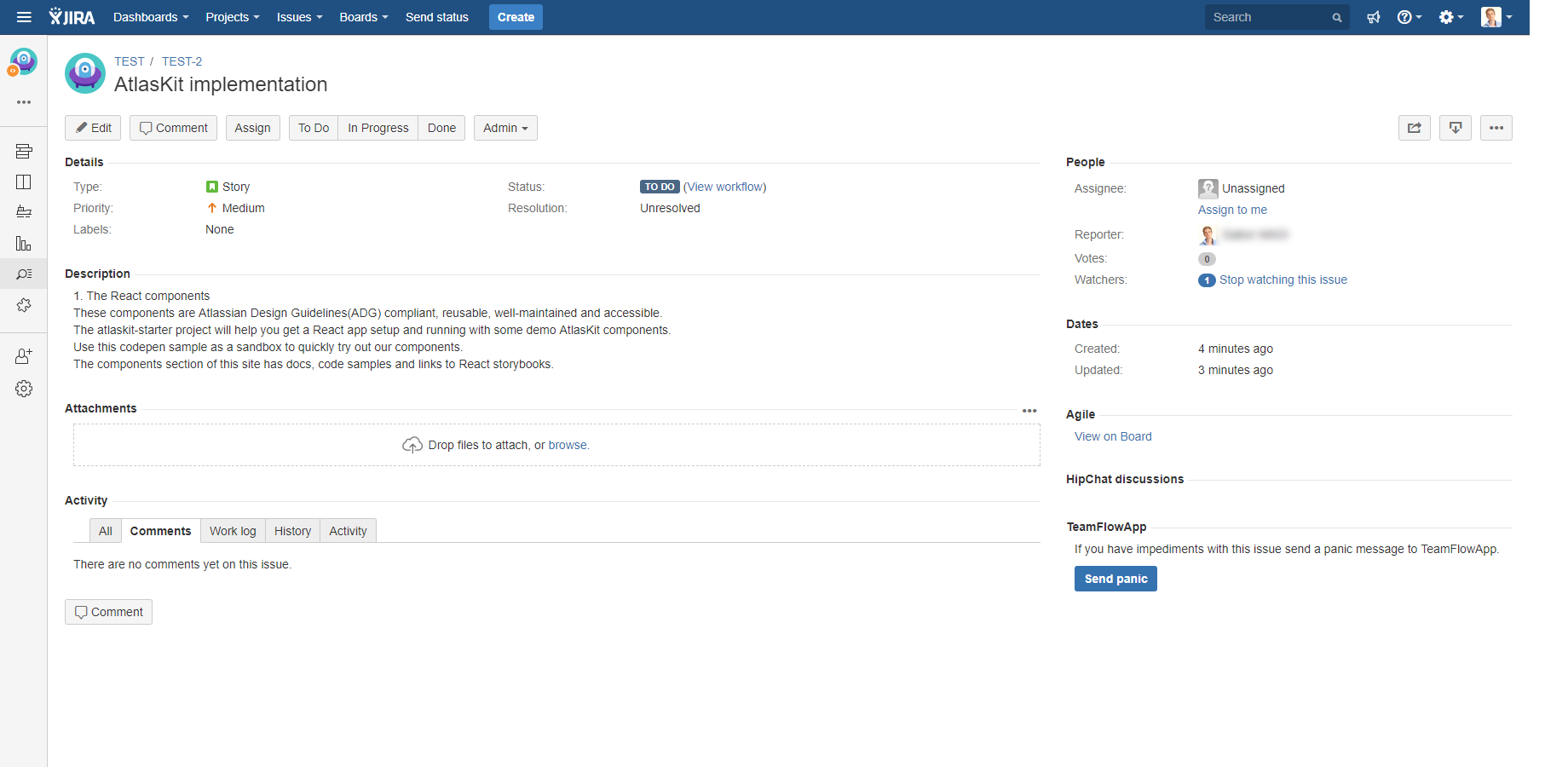Open the Issues search sidebar icon
This screenshot has width=1568, height=767.
click(24, 274)
